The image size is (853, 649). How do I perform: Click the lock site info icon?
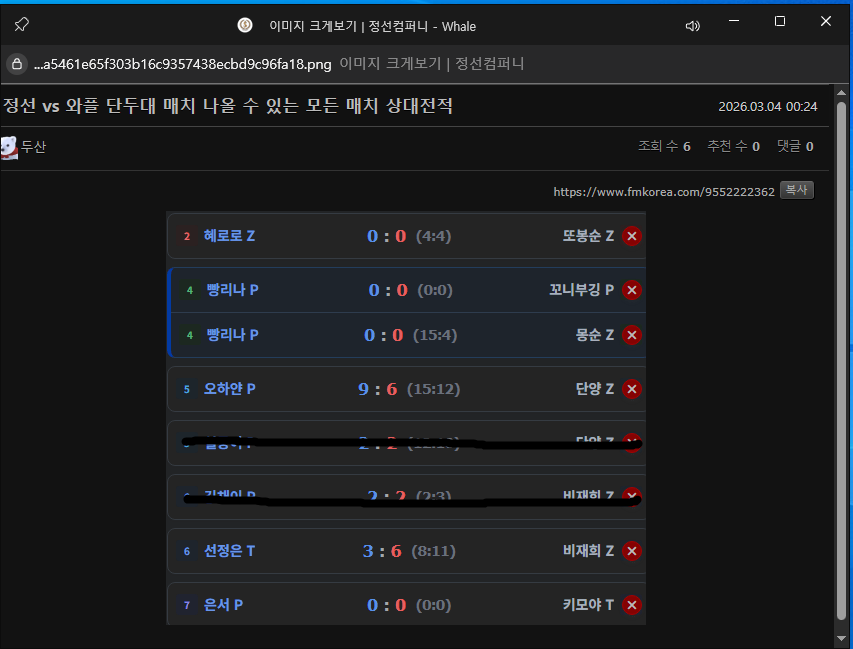click(x=17, y=64)
